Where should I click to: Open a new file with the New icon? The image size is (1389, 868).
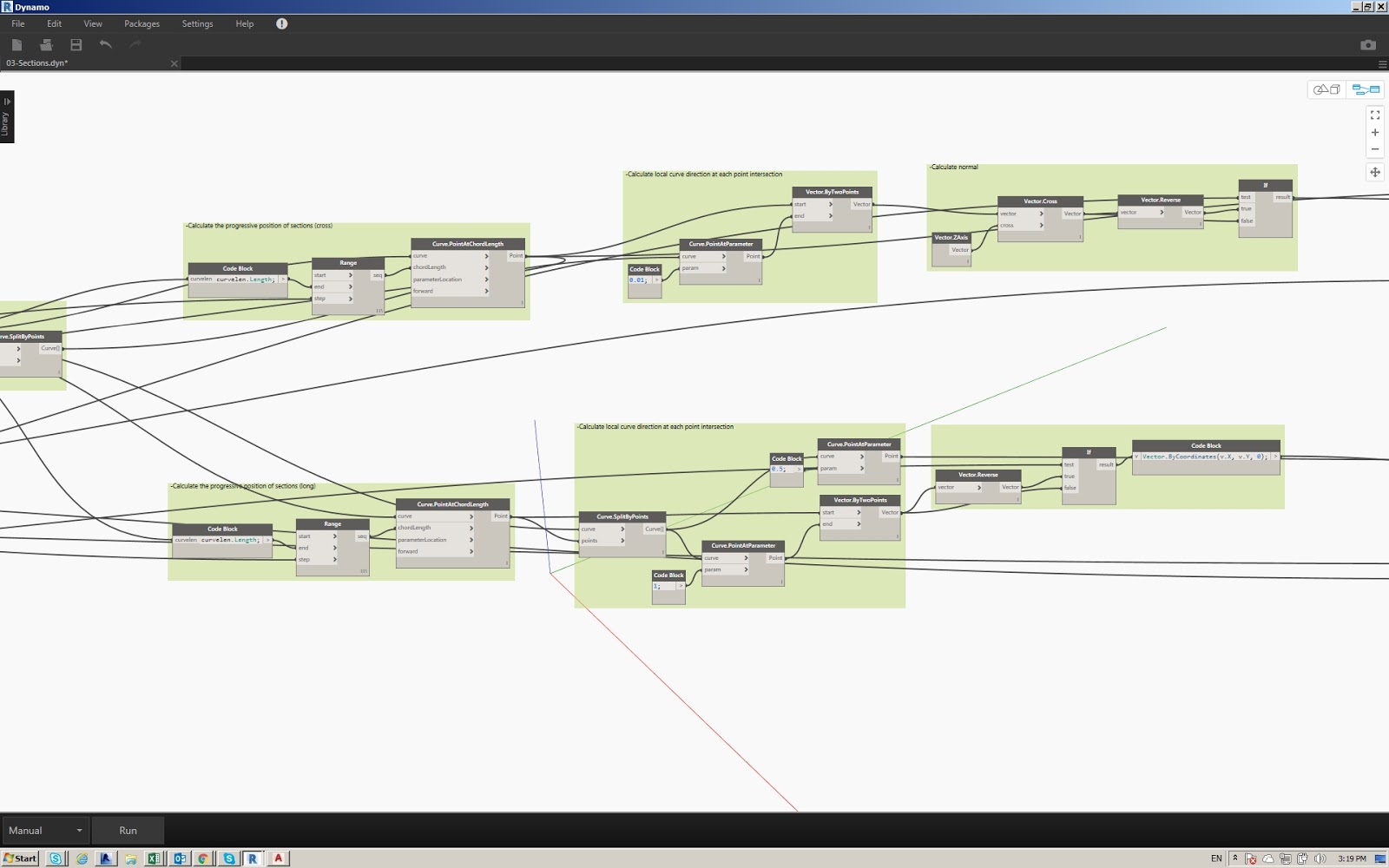(x=16, y=43)
